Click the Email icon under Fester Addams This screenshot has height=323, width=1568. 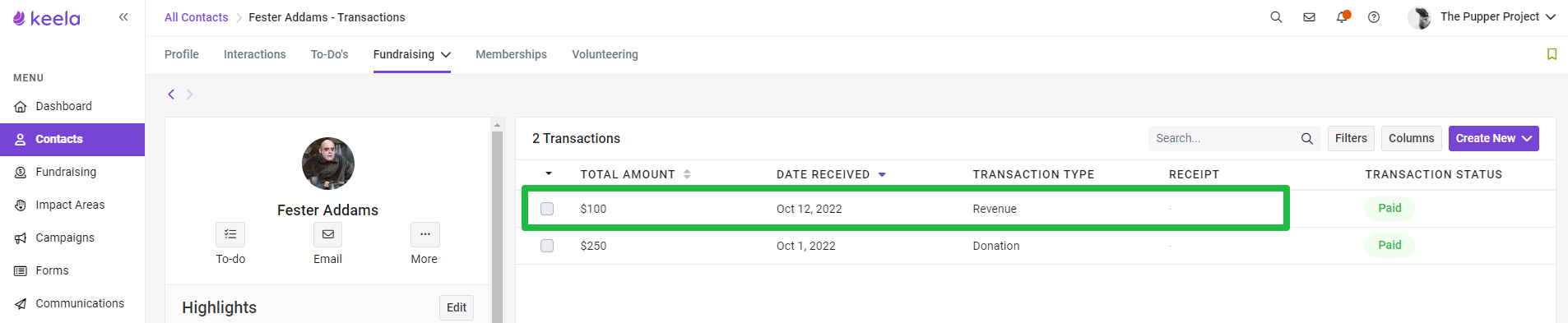[327, 234]
